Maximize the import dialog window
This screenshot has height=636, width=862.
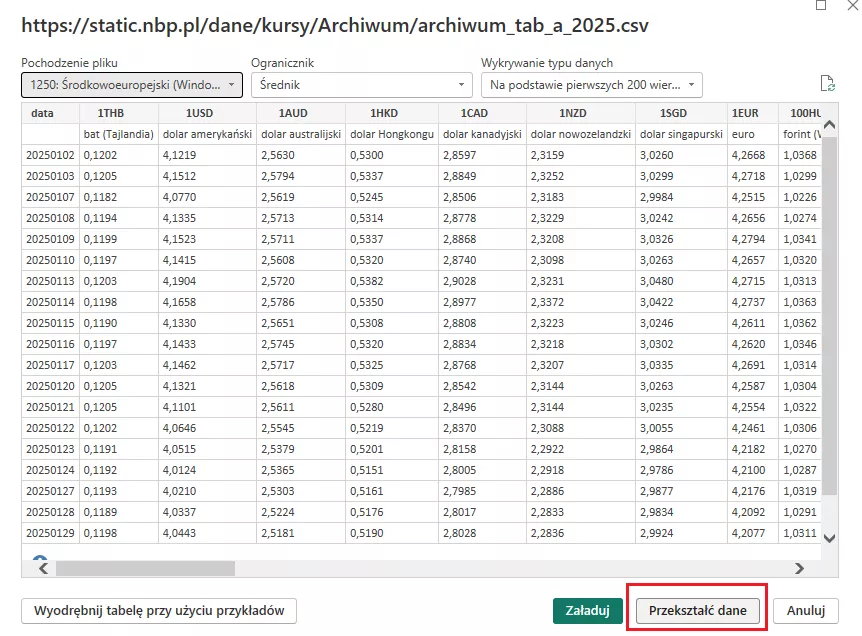[x=821, y=5]
